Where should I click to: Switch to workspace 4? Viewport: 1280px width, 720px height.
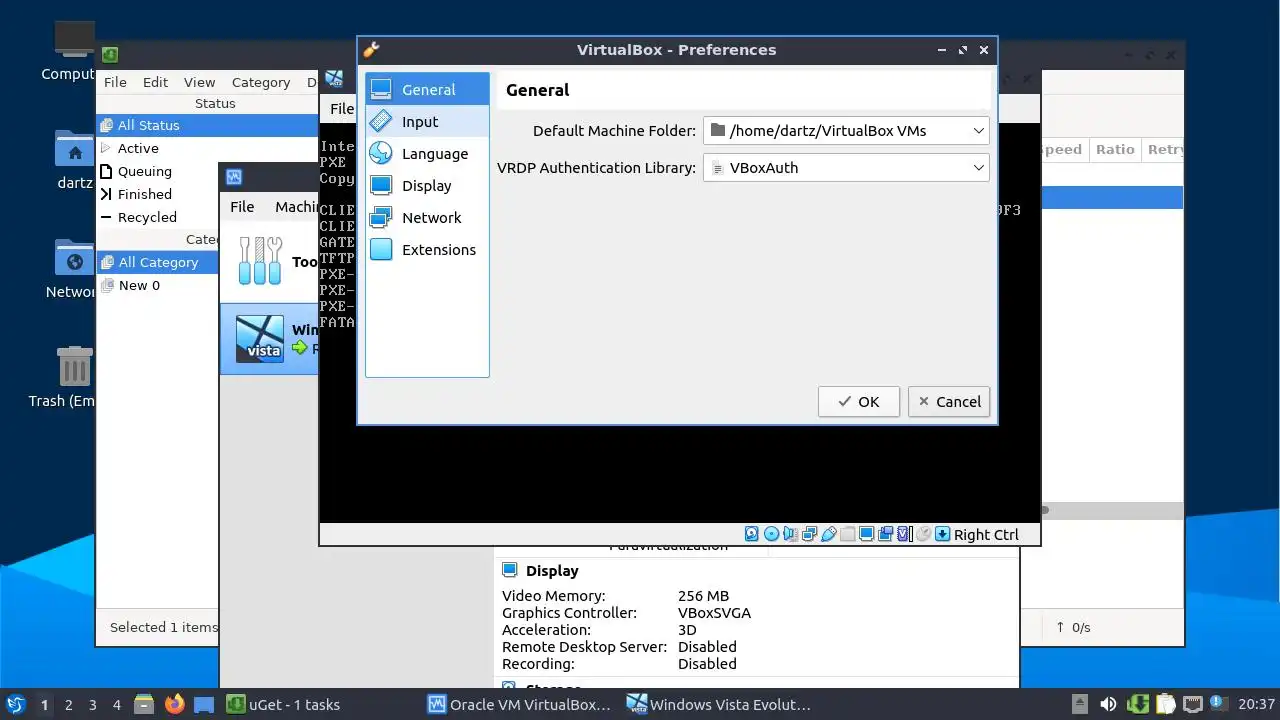pos(117,705)
